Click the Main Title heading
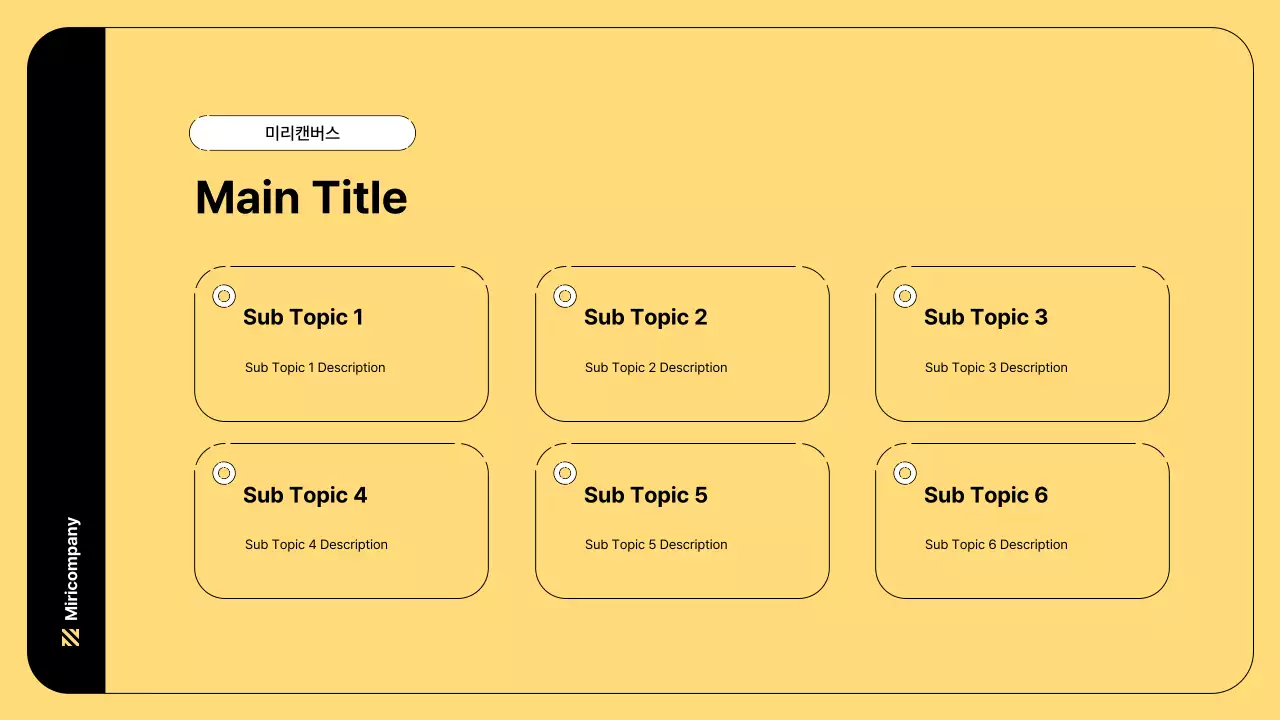The width and height of the screenshot is (1280, 720). (x=301, y=198)
